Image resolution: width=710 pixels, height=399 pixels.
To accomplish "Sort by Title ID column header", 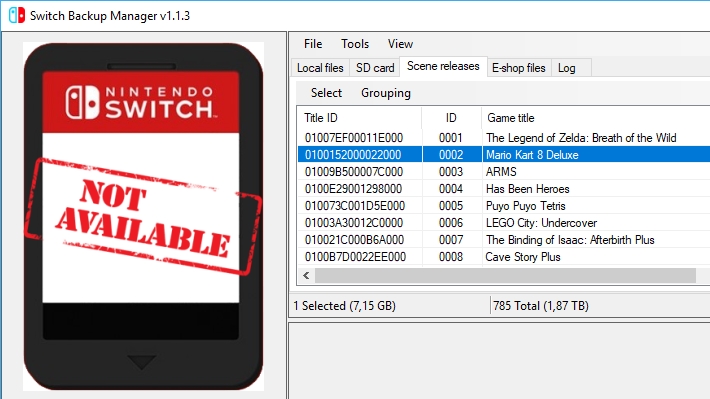I will 360,118.
